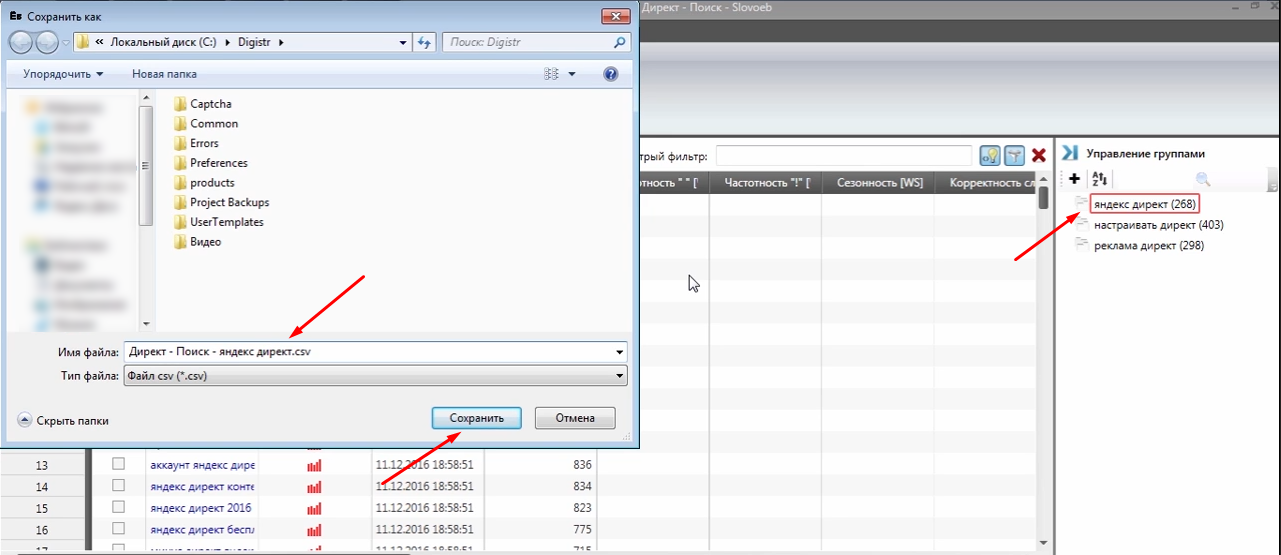Select row number 15 header
This screenshot has width=1281, height=555.
click(x=42, y=508)
